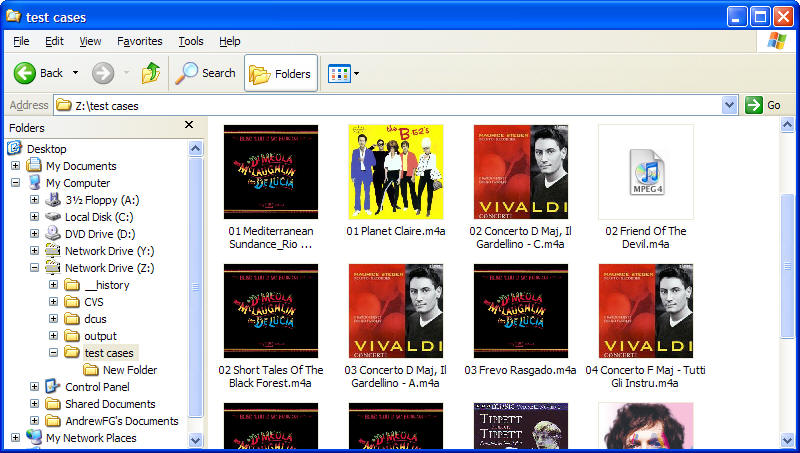Select 02 Short Tales Of The Black Forest thumbnail

pyautogui.click(x=271, y=311)
